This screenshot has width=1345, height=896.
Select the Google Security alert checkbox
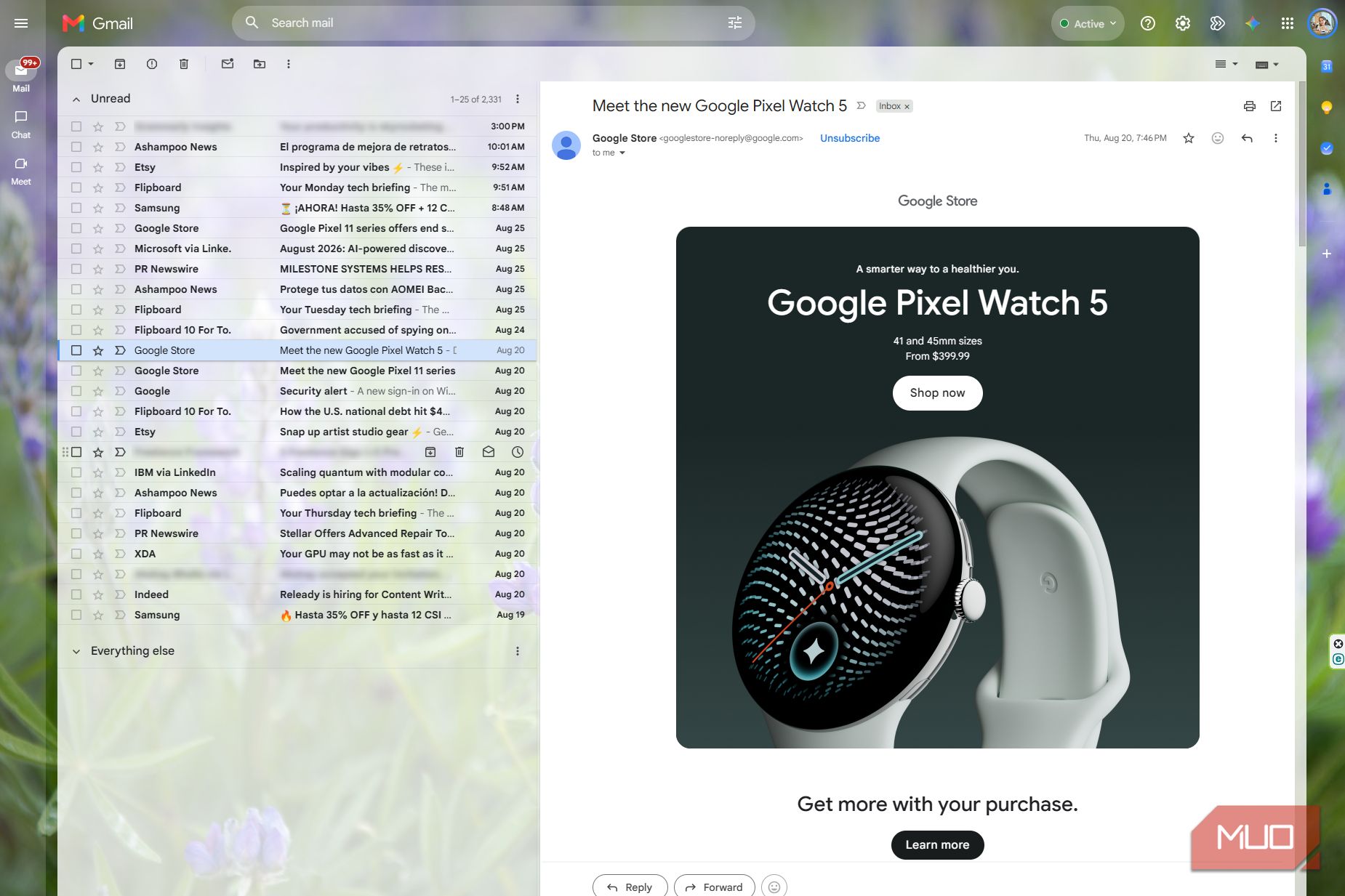(76, 391)
